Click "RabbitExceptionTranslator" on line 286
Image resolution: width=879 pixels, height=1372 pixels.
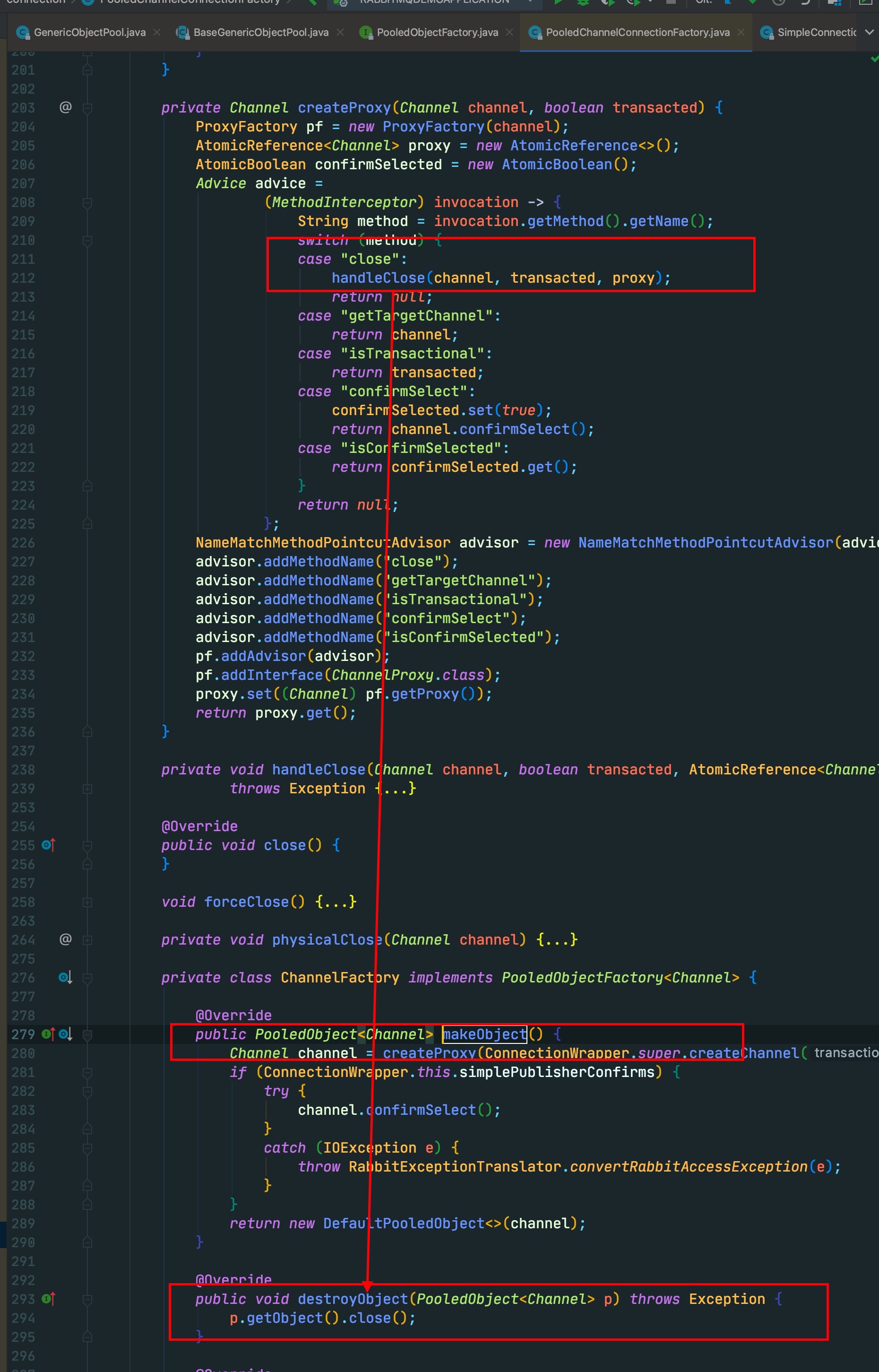455,1166
